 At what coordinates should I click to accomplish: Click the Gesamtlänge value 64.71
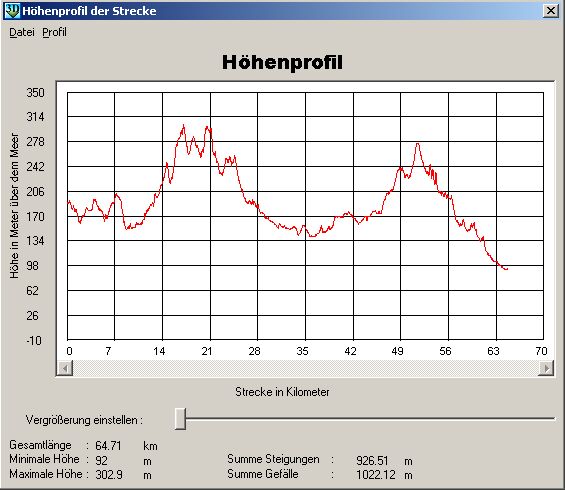(x=108, y=446)
